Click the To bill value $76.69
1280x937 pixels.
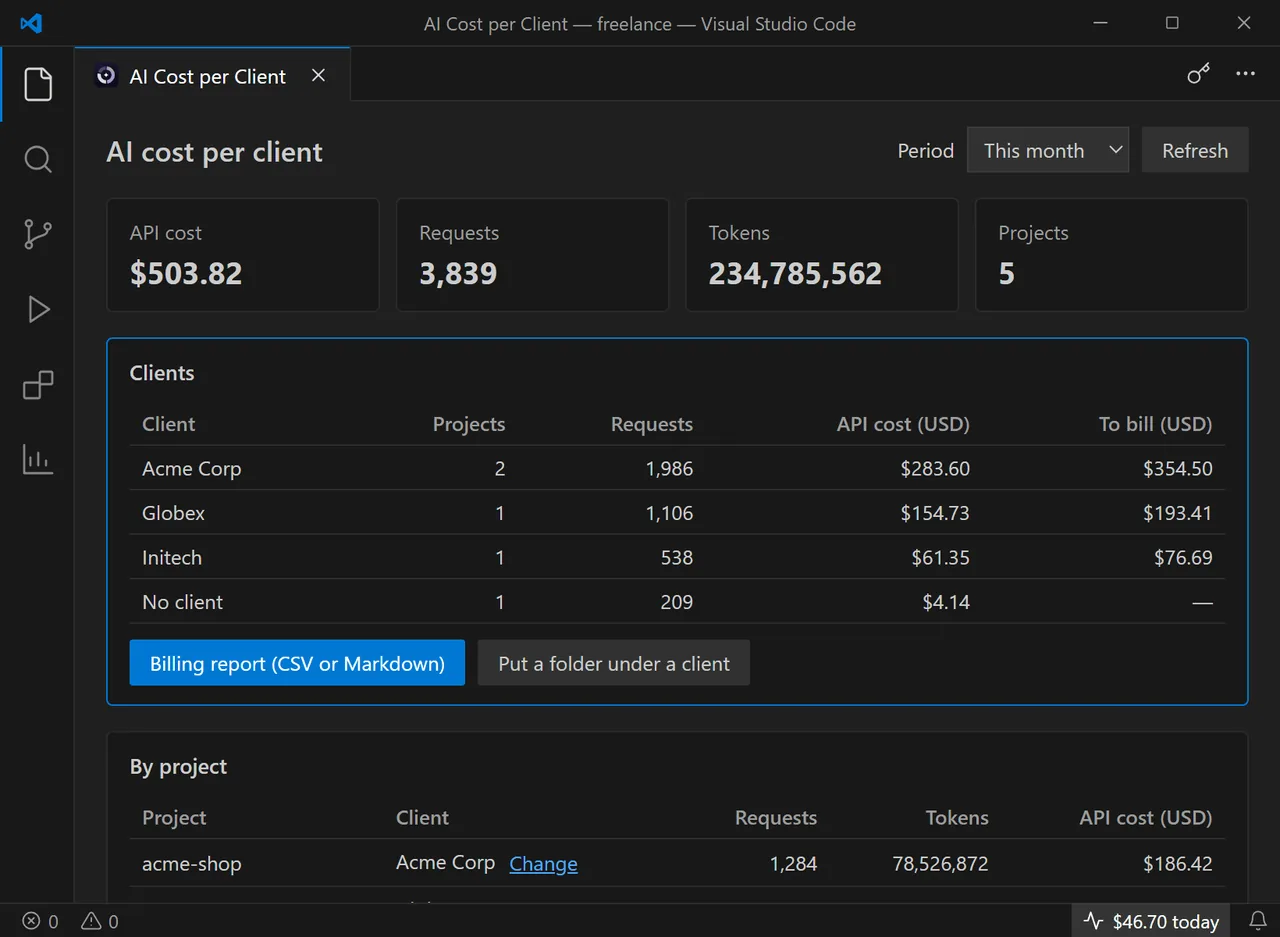point(1183,557)
